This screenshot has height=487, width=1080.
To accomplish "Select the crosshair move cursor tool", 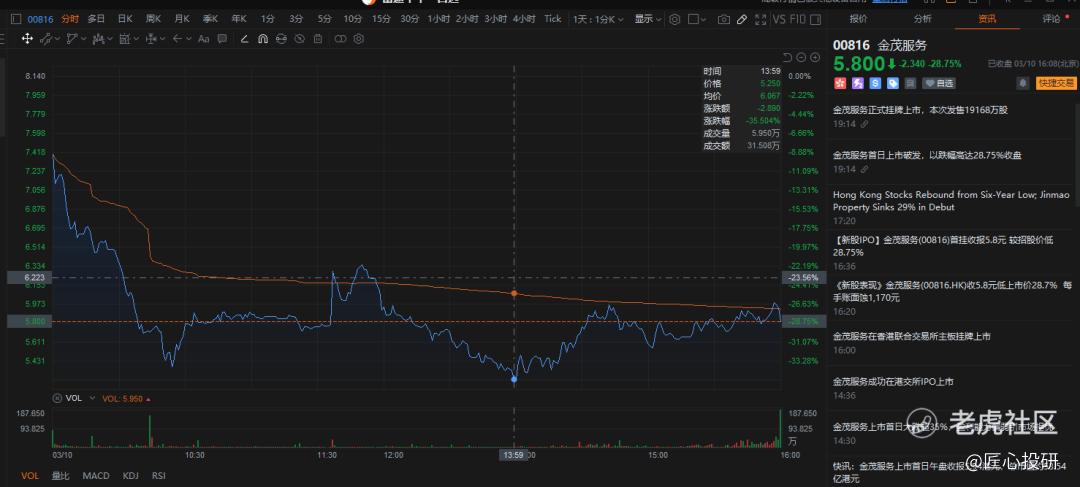I will pos(27,39).
